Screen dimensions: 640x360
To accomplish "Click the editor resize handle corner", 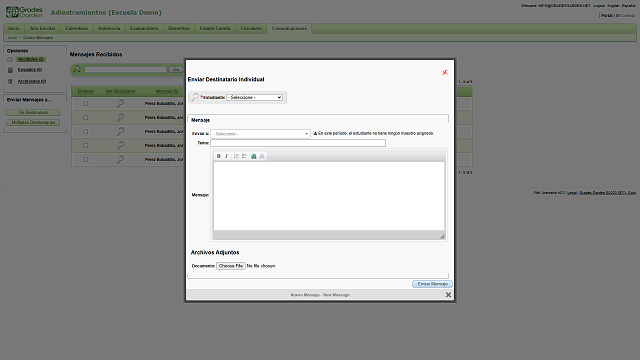I will (x=442, y=236).
